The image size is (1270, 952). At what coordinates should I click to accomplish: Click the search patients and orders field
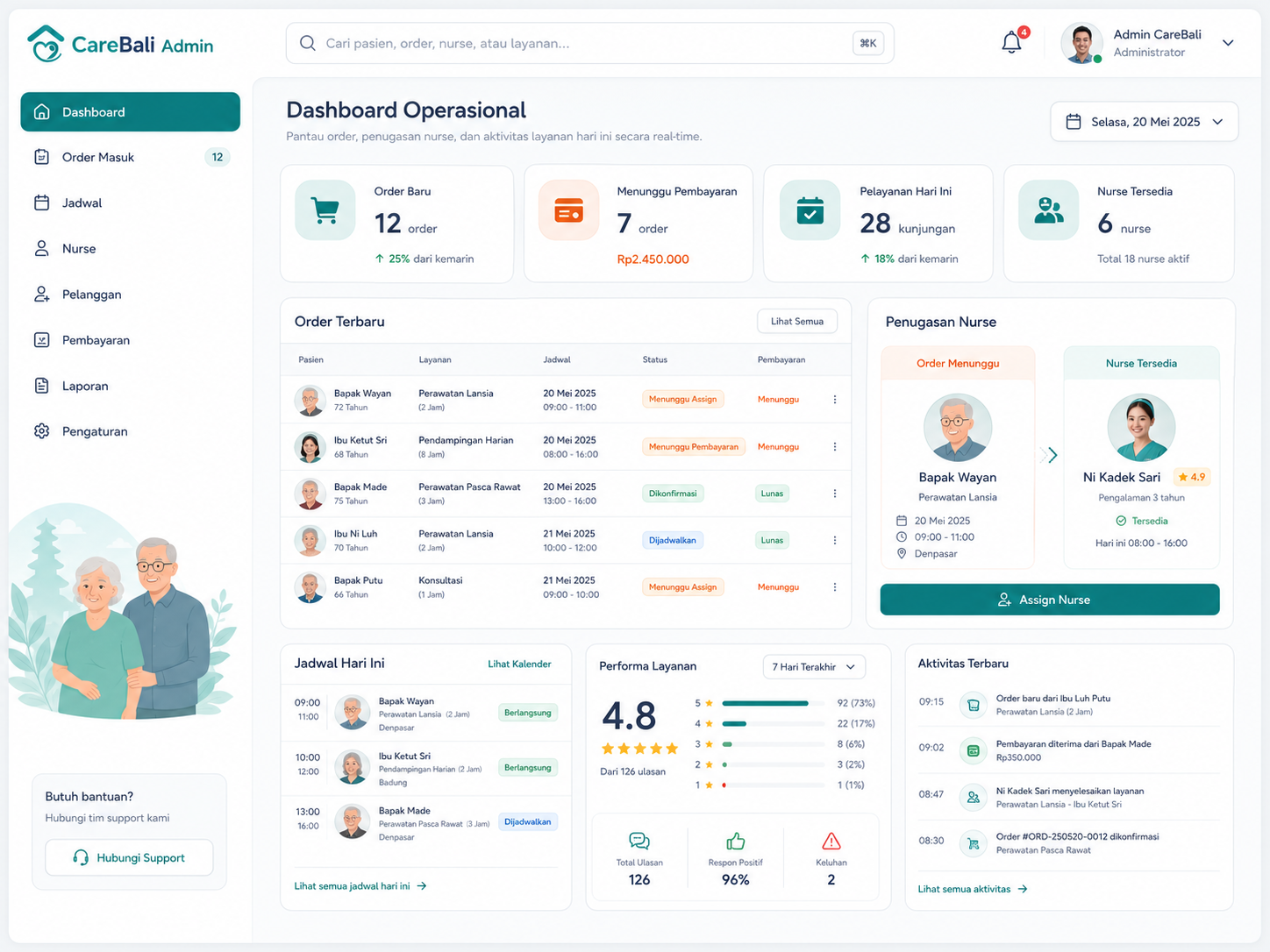(589, 43)
